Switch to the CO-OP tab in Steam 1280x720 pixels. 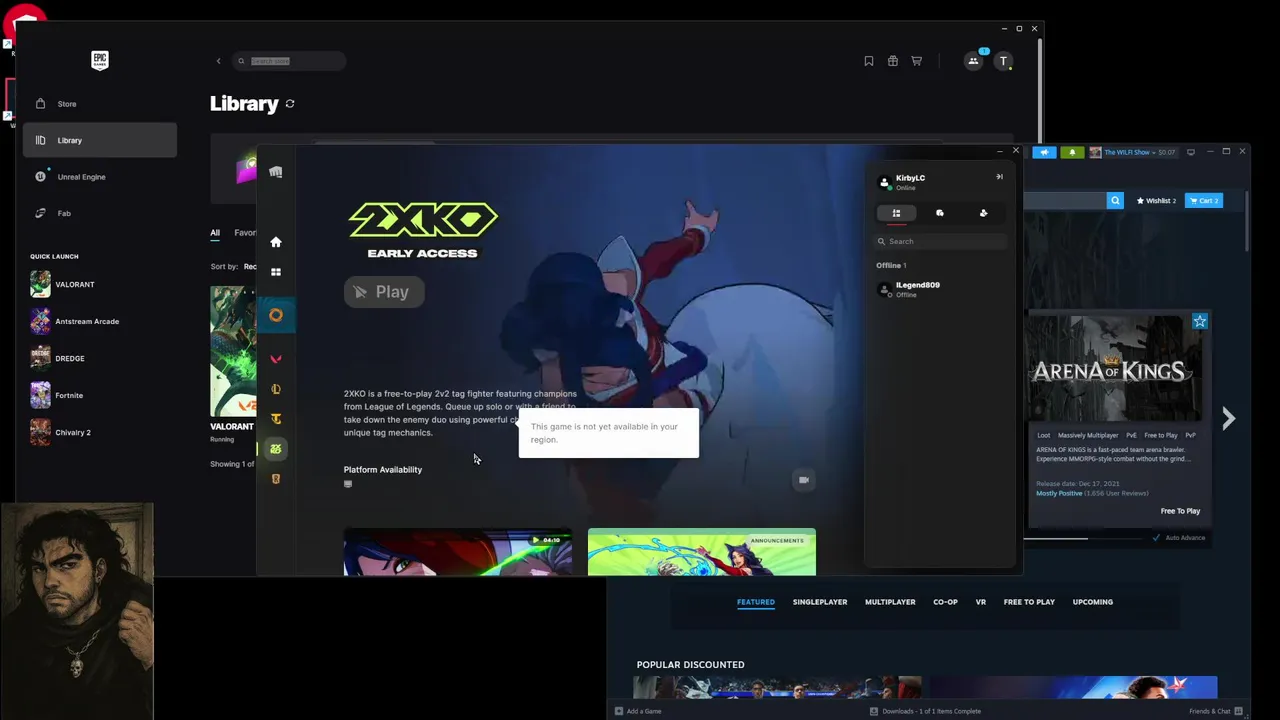[945, 602]
